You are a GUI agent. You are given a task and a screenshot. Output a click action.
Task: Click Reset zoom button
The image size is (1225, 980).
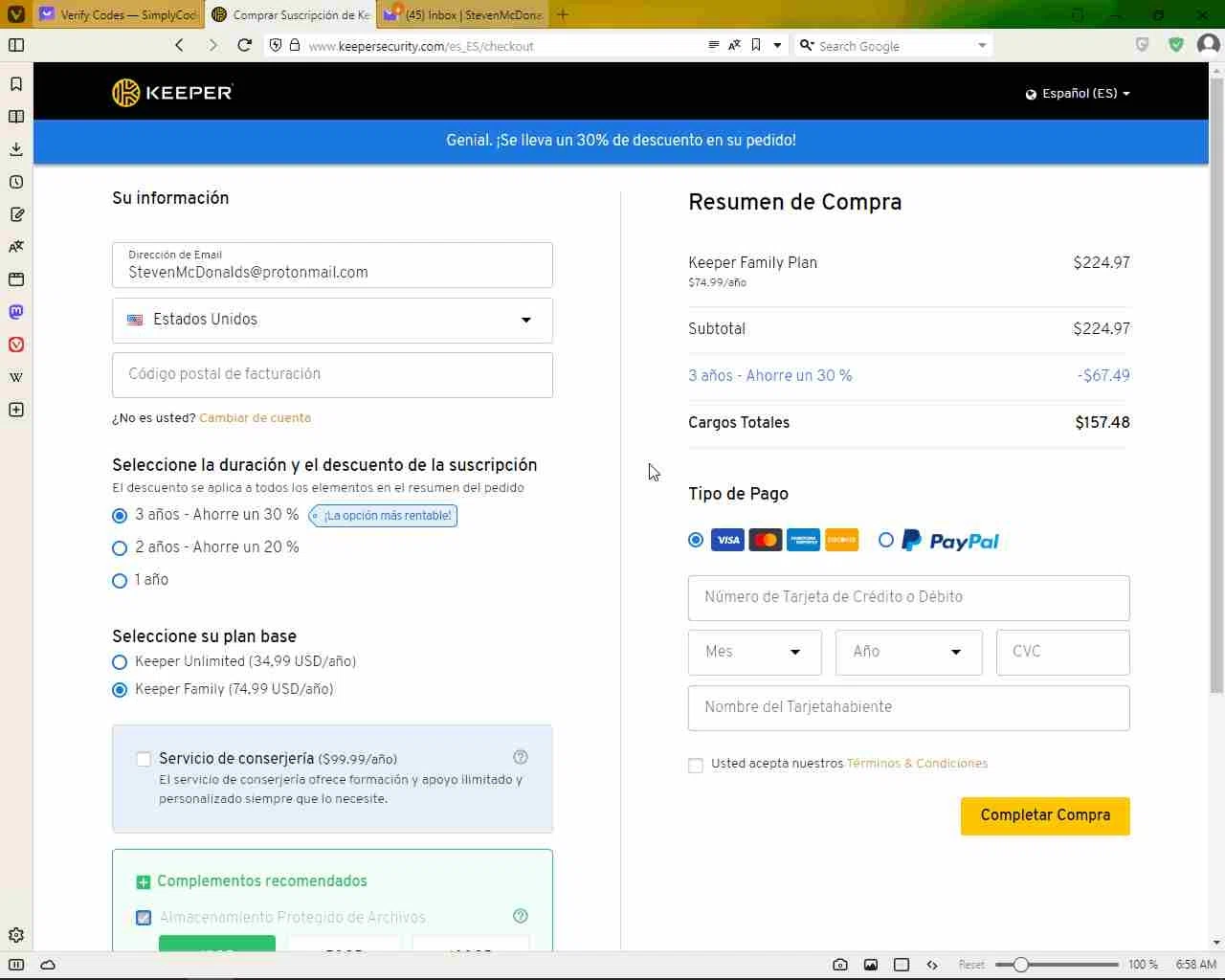coord(971,965)
